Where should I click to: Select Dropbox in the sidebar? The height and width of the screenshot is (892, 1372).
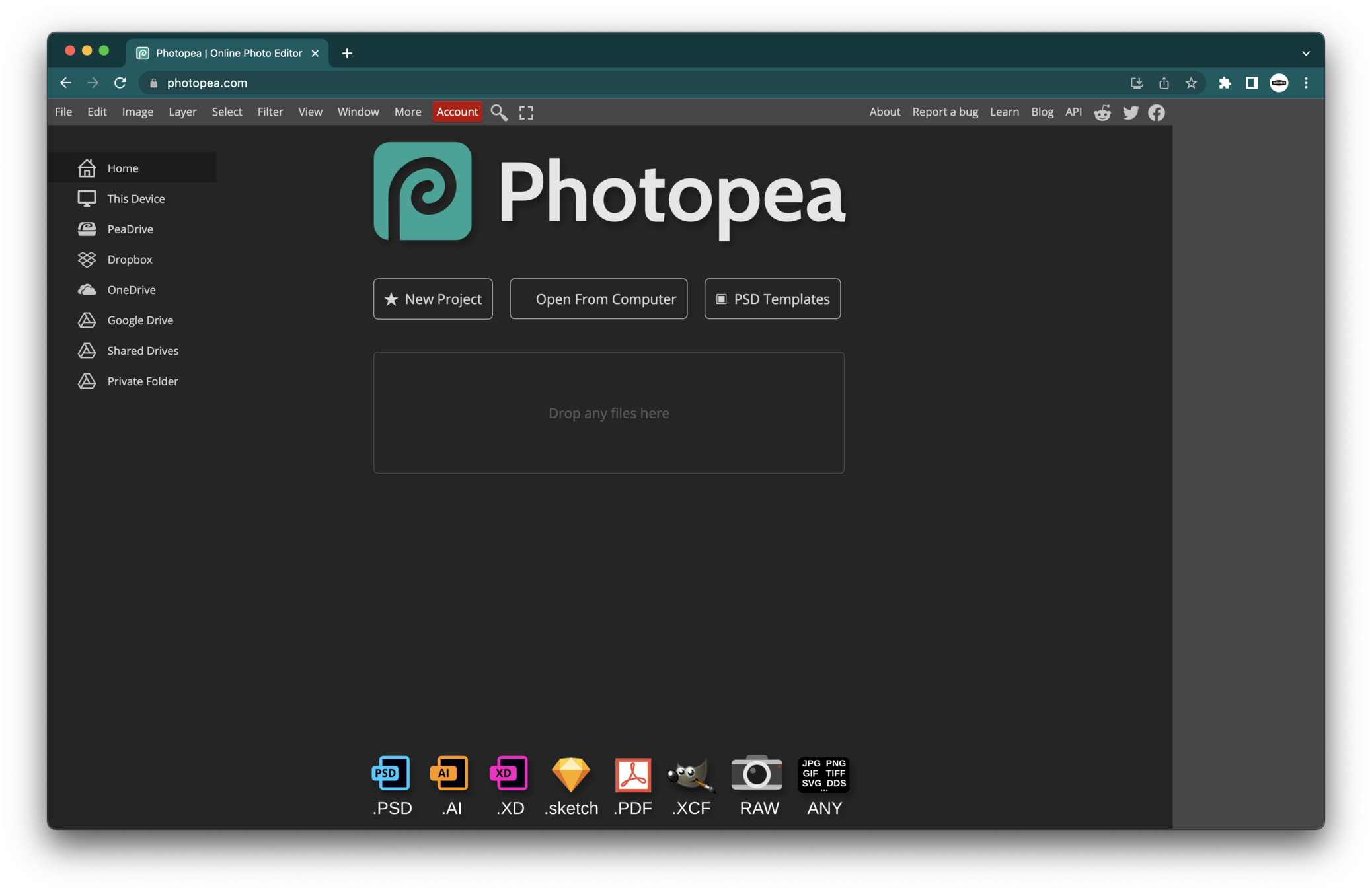(x=130, y=260)
